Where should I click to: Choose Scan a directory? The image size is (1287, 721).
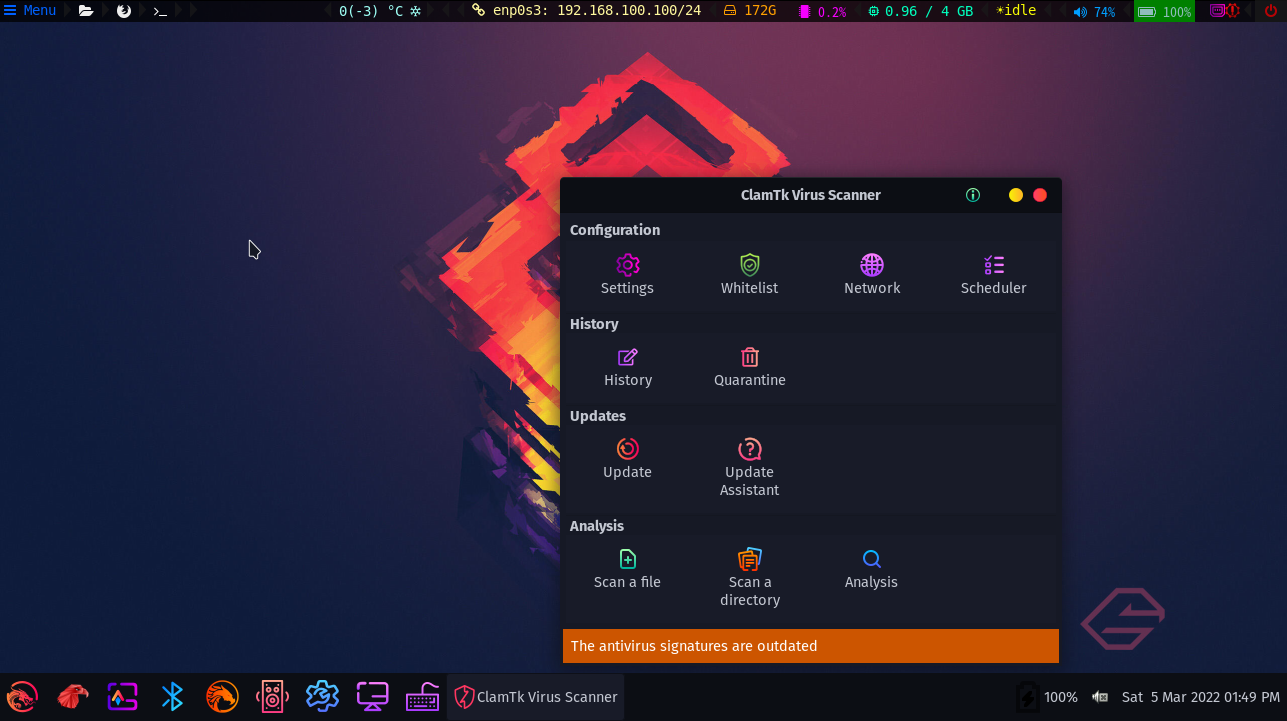[x=749, y=577]
